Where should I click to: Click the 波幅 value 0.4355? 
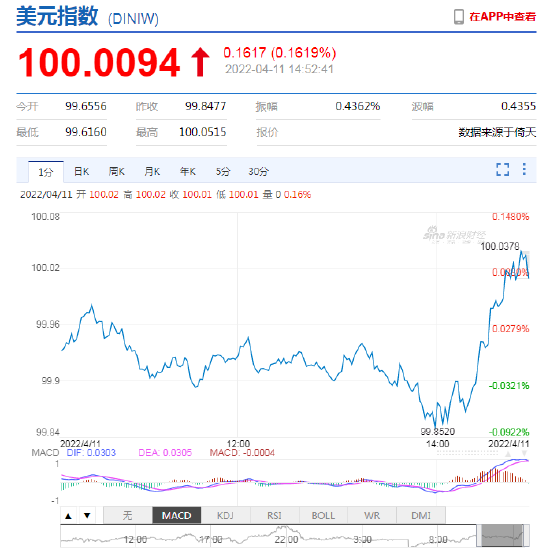(x=518, y=106)
